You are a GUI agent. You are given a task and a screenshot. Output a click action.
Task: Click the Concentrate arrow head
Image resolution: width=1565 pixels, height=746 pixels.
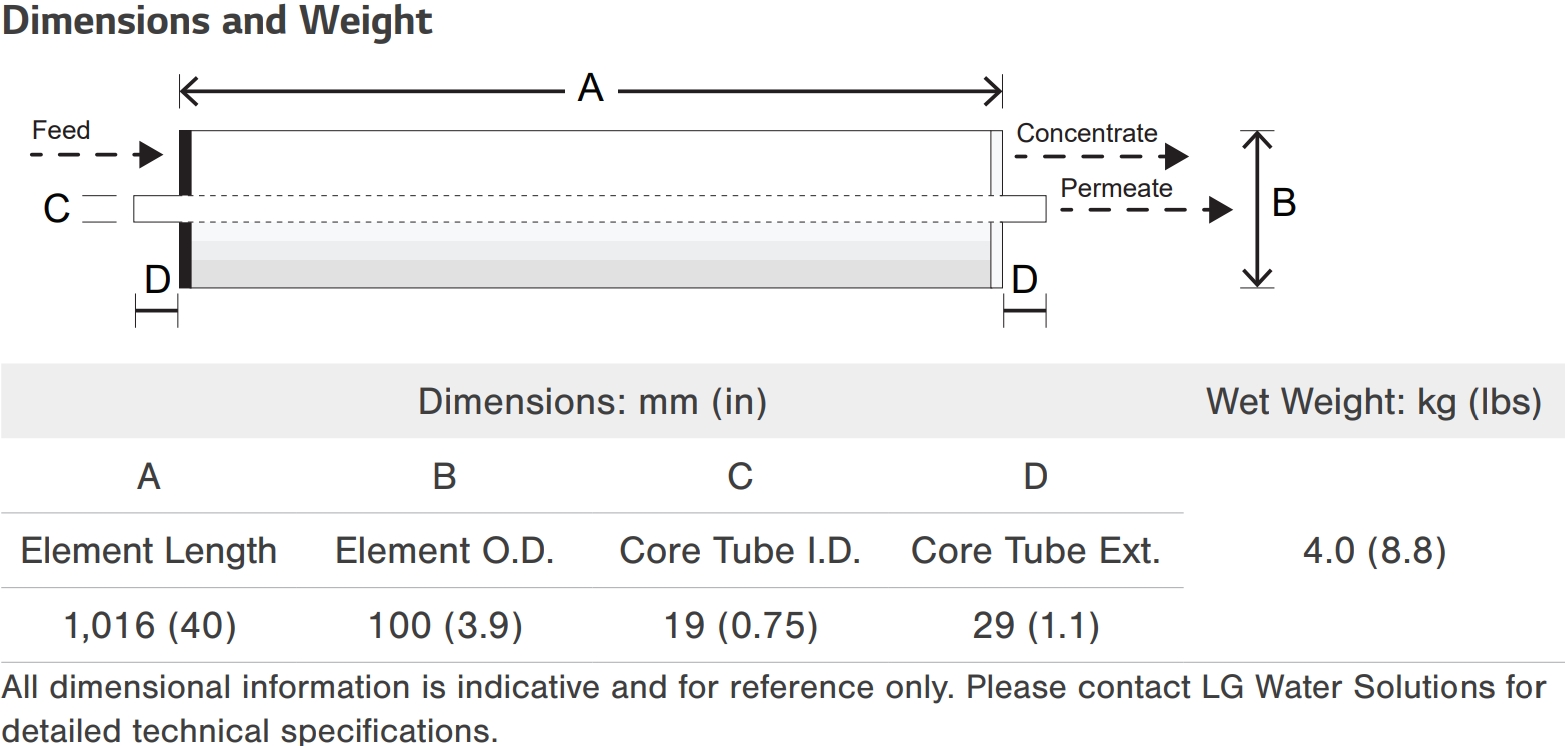(1177, 156)
